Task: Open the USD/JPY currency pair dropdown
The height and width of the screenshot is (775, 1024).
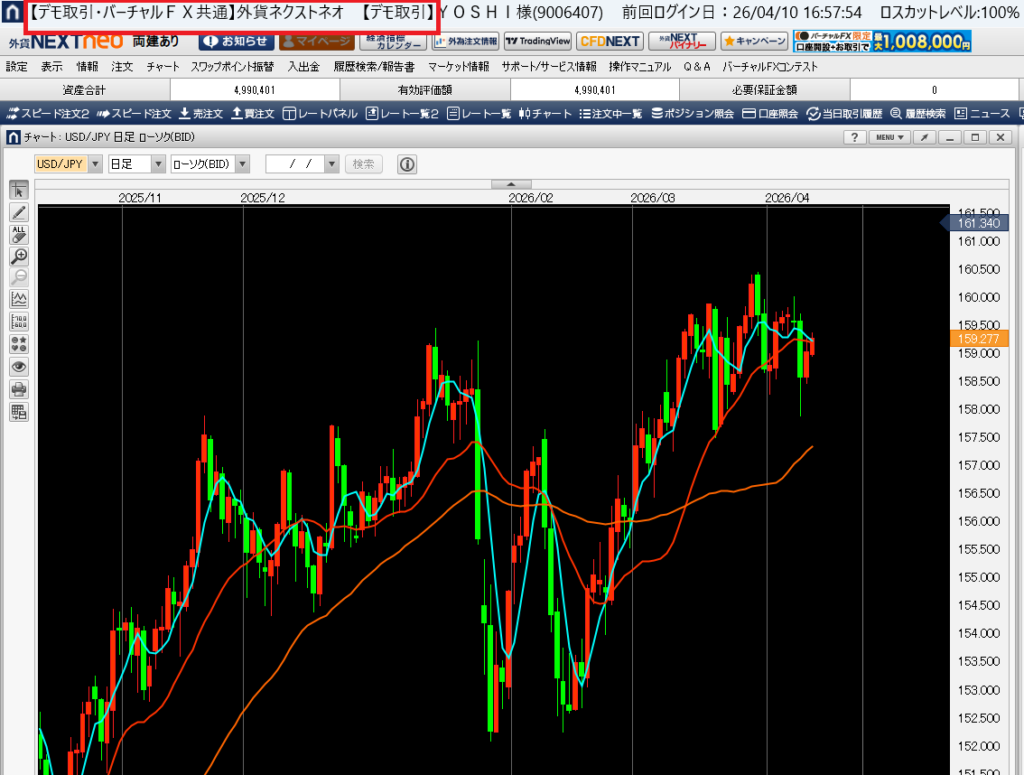Action: coord(68,164)
